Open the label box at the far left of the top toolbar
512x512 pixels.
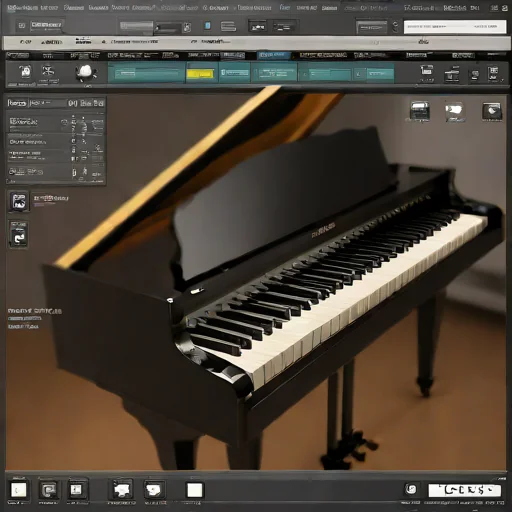coord(46,25)
